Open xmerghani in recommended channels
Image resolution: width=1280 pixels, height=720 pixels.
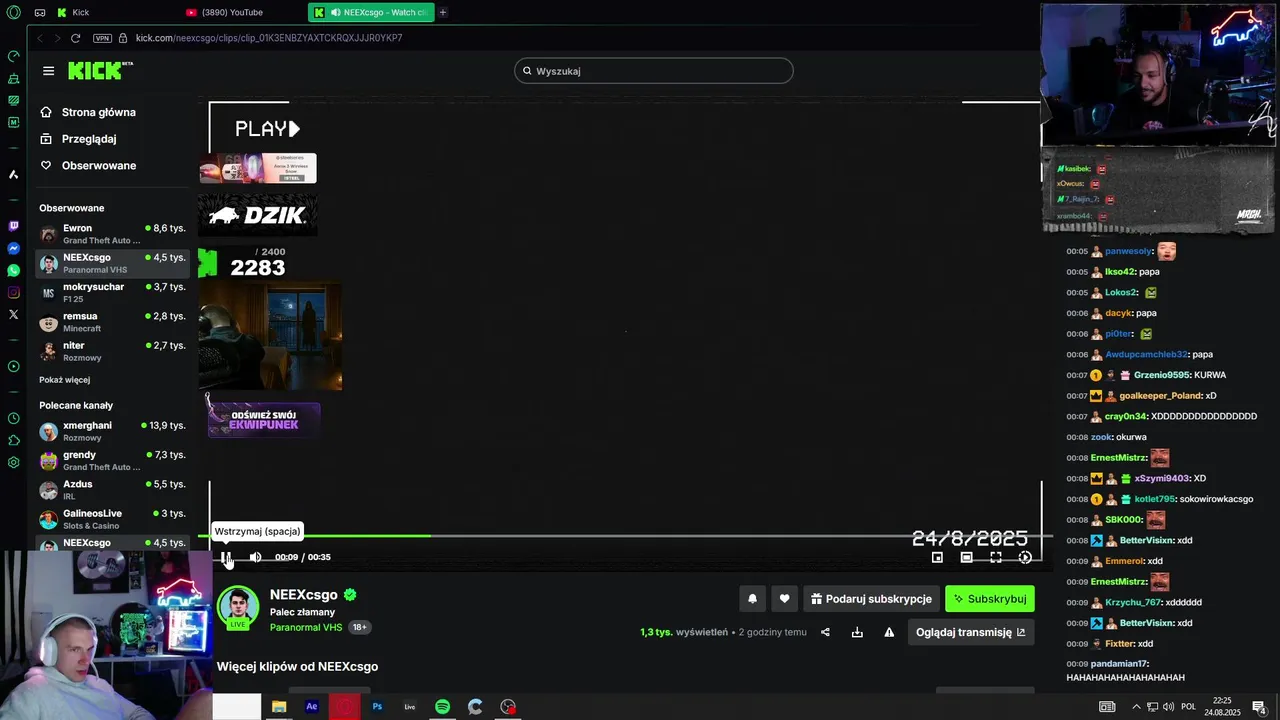pos(112,431)
